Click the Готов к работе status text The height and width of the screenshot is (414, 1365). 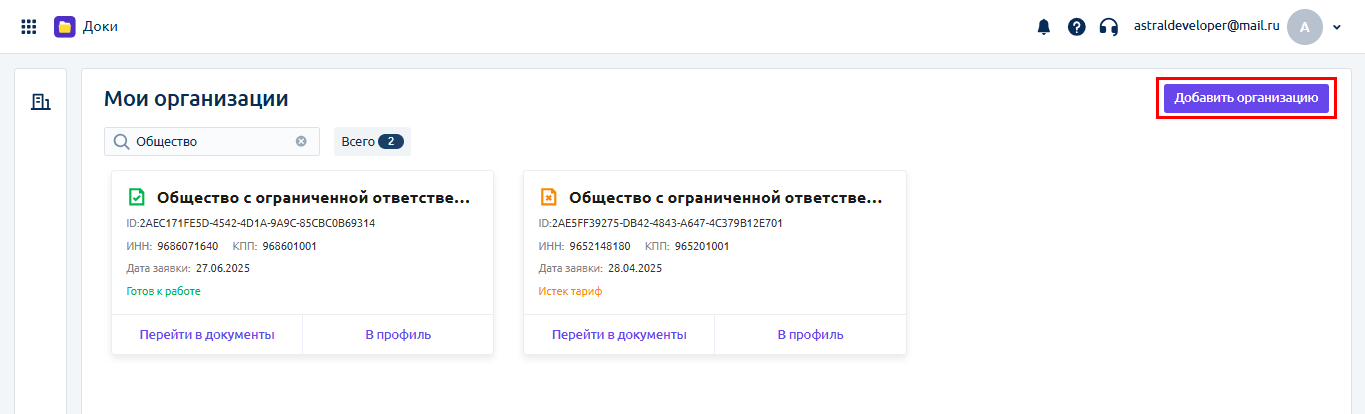point(164,291)
